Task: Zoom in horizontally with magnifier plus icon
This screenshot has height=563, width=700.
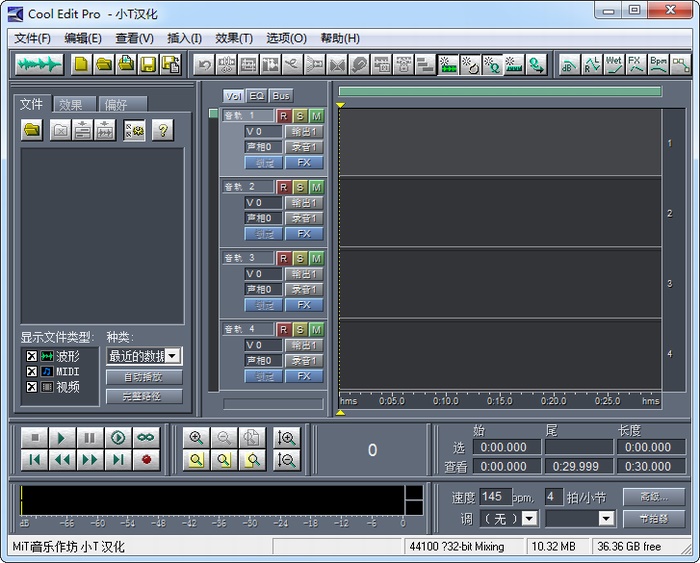Action: tap(196, 438)
